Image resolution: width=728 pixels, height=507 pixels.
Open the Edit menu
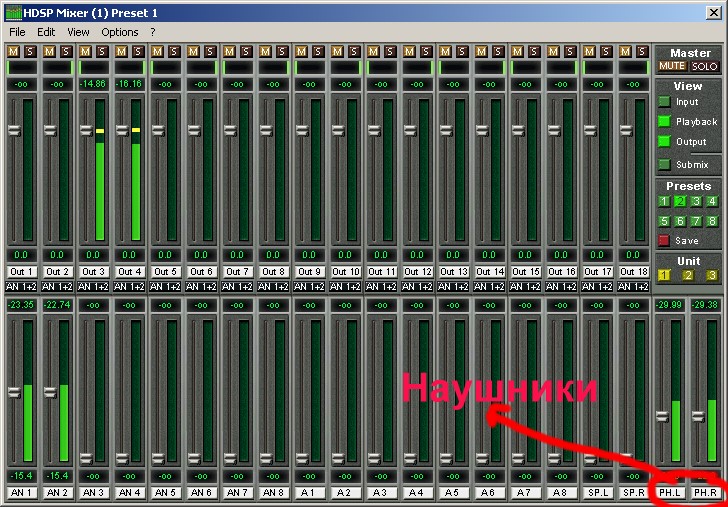46,32
